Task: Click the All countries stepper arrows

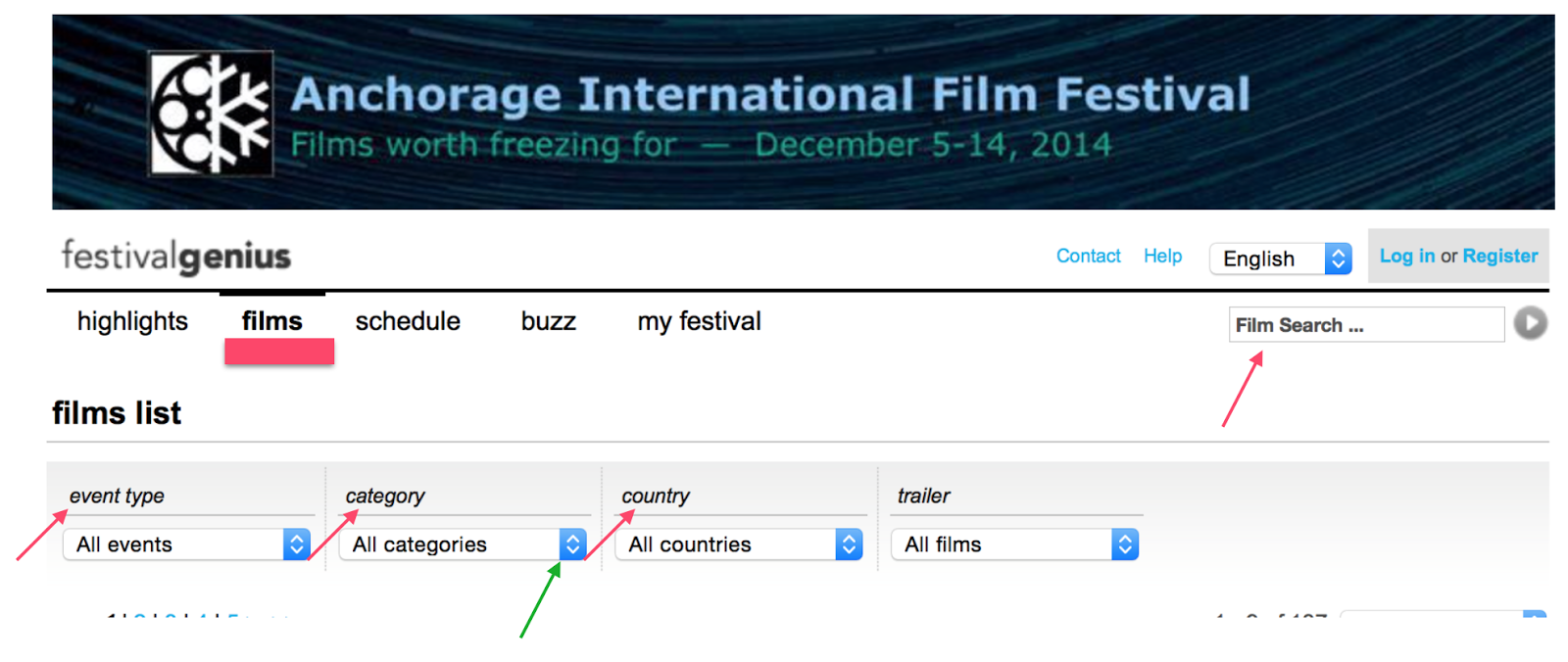Action: (x=850, y=544)
